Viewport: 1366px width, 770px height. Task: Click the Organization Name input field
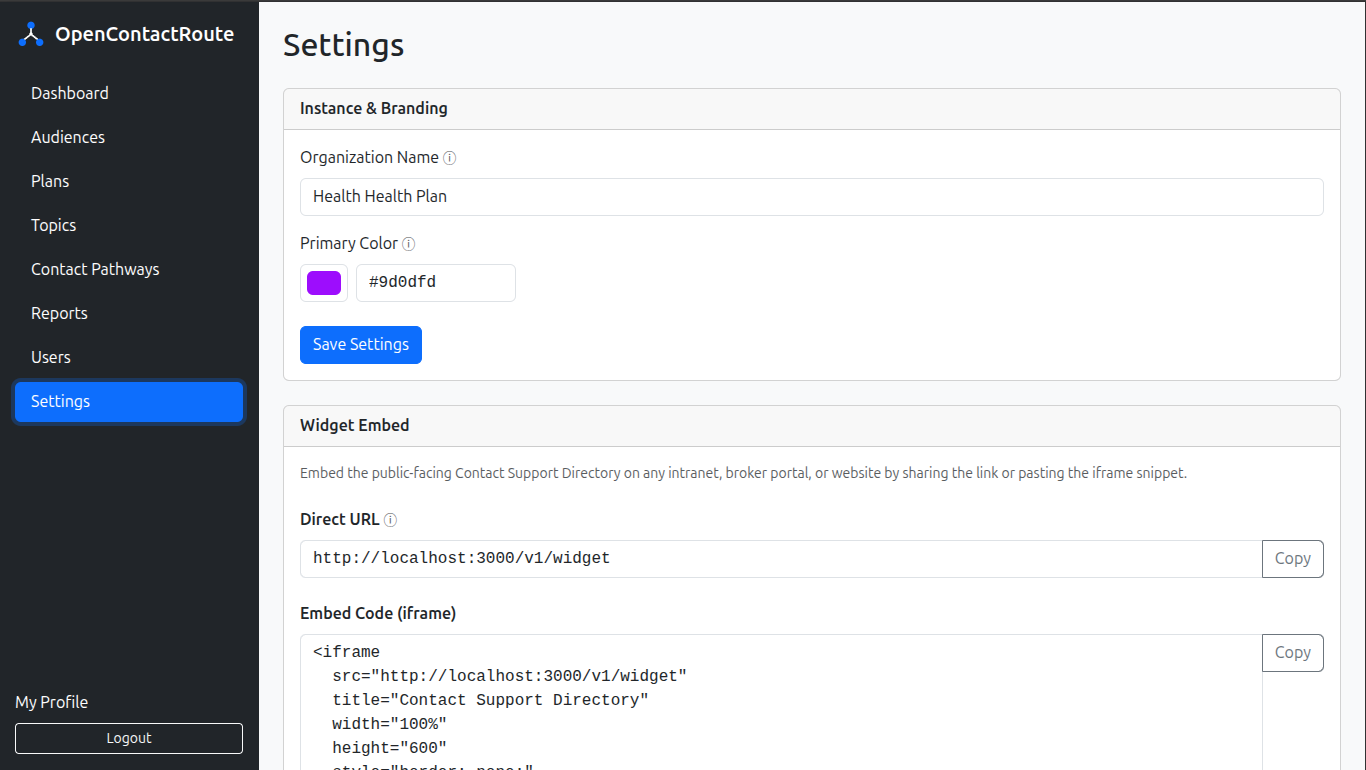pos(811,196)
